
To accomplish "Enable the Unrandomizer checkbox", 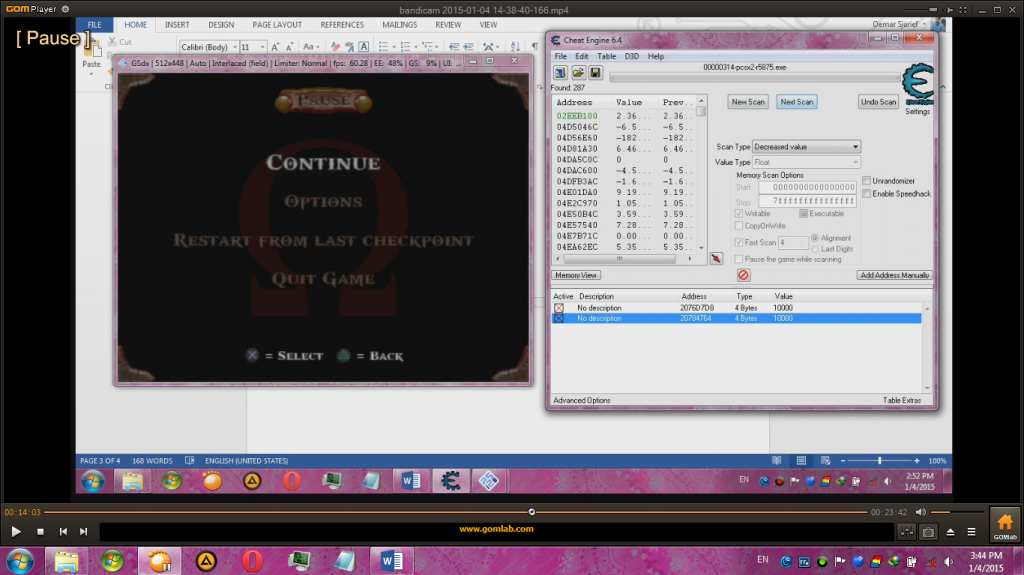I will click(867, 180).
